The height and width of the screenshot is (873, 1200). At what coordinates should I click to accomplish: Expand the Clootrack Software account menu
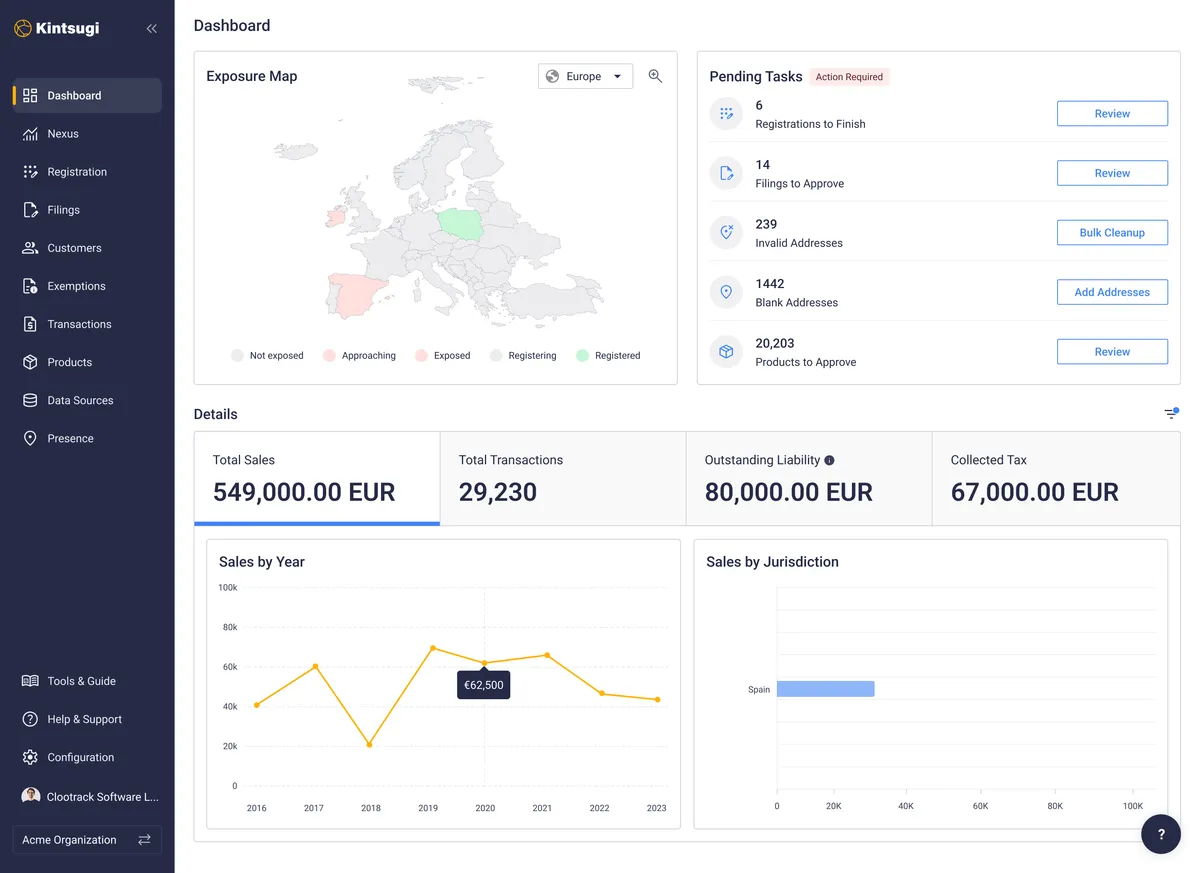click(90, 797)
